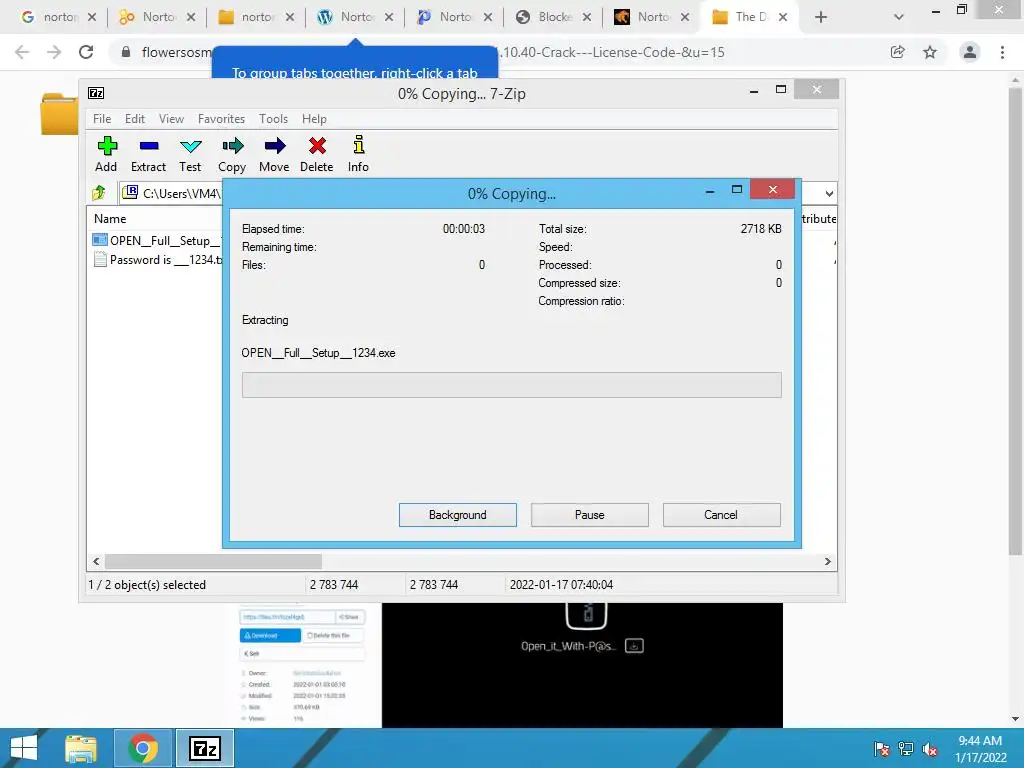Minimize the 7-Zip main window
This screenshot has height=768, width=1024.
754,91
